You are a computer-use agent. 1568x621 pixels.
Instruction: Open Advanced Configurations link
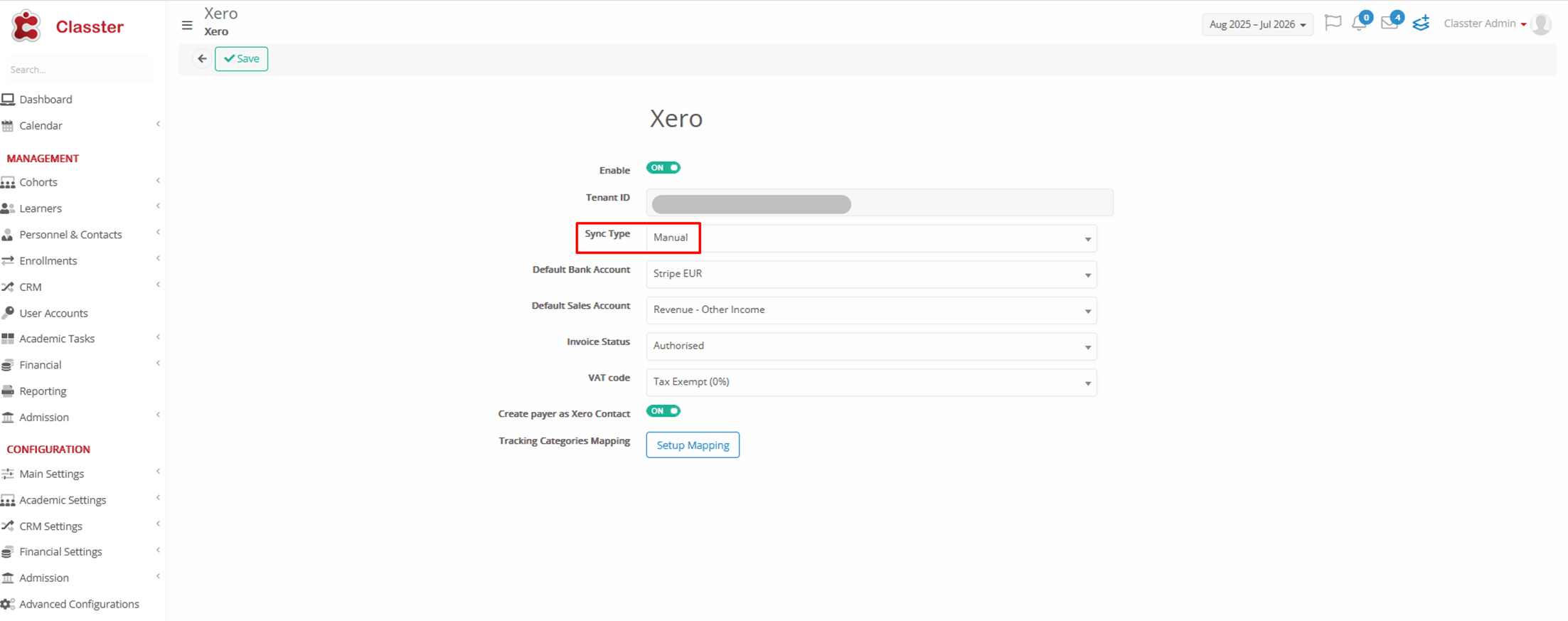(79, 605)
